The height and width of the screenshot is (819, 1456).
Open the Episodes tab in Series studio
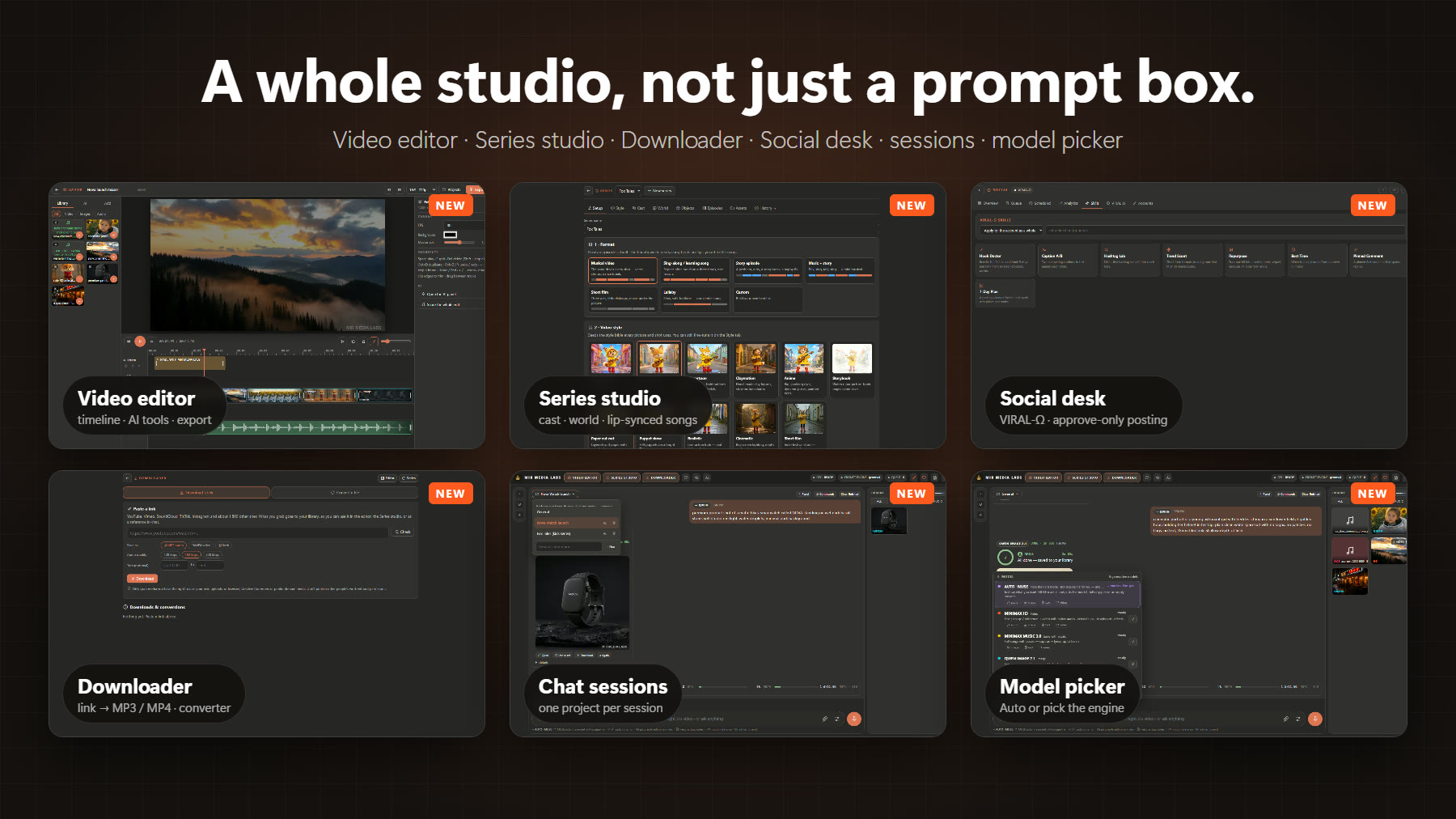[712, 208]
